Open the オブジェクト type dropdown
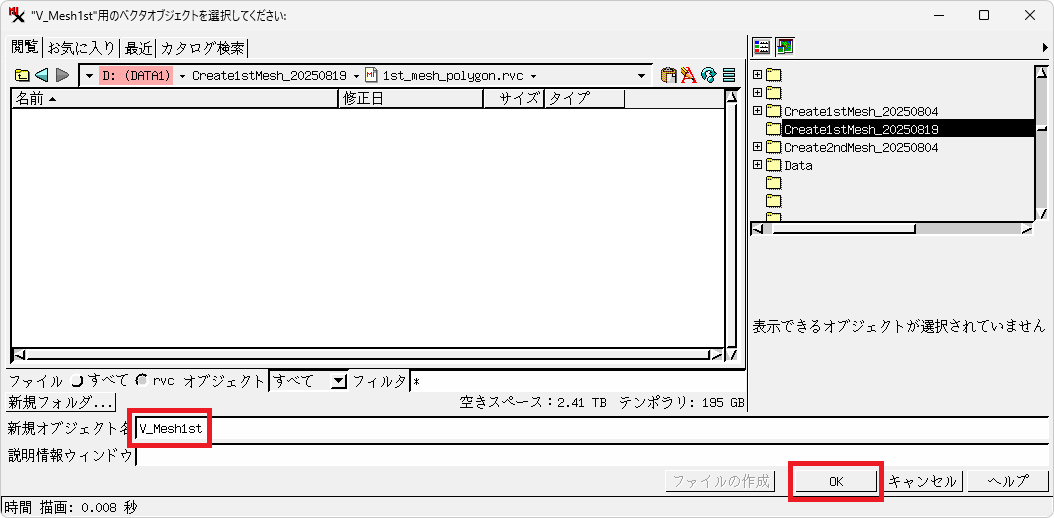This screenshot has width=1054, height=518. [338, 381]
